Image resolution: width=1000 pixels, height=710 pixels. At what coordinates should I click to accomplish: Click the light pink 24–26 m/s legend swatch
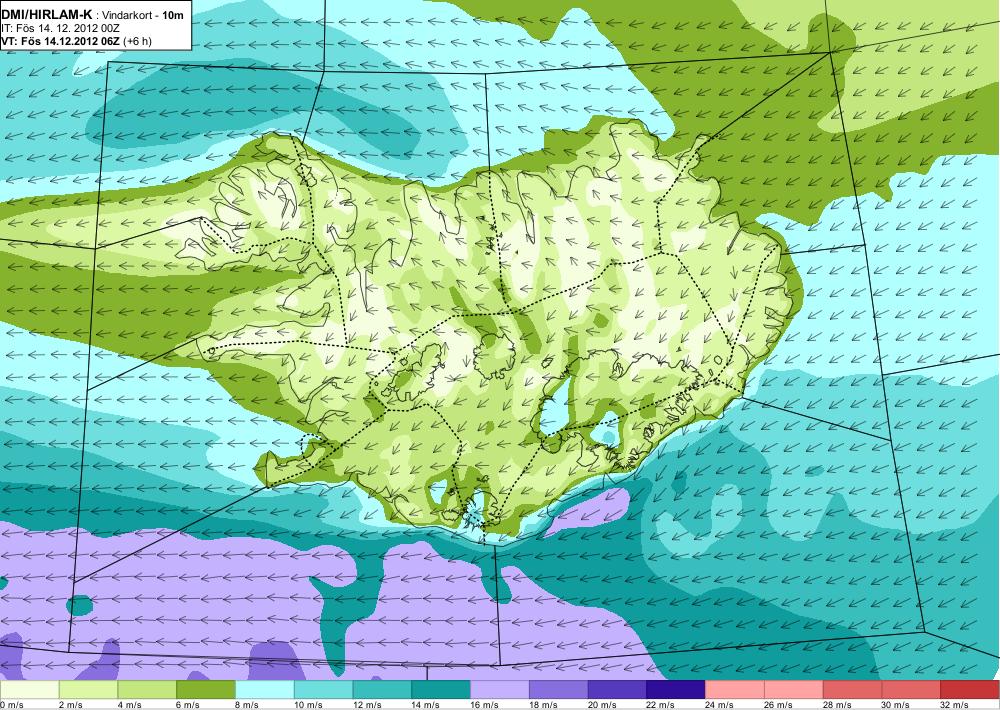[735, 690]
